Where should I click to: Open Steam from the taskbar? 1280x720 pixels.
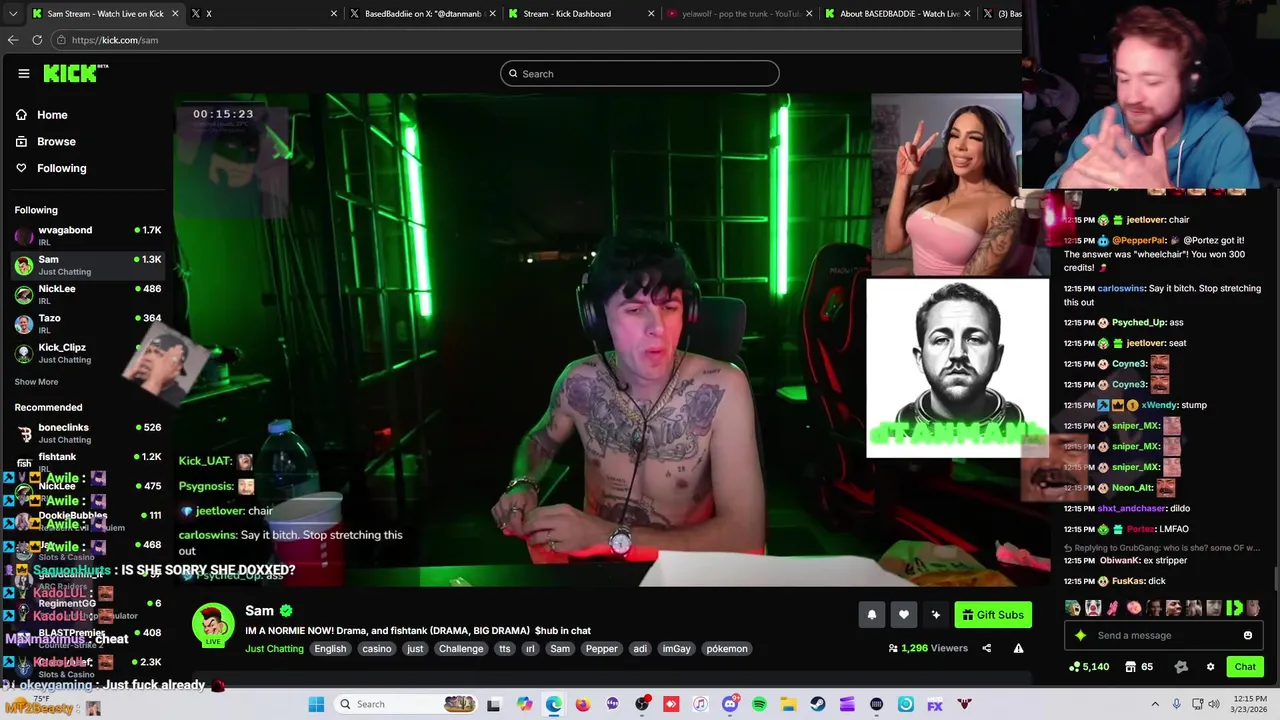[818, 704]
